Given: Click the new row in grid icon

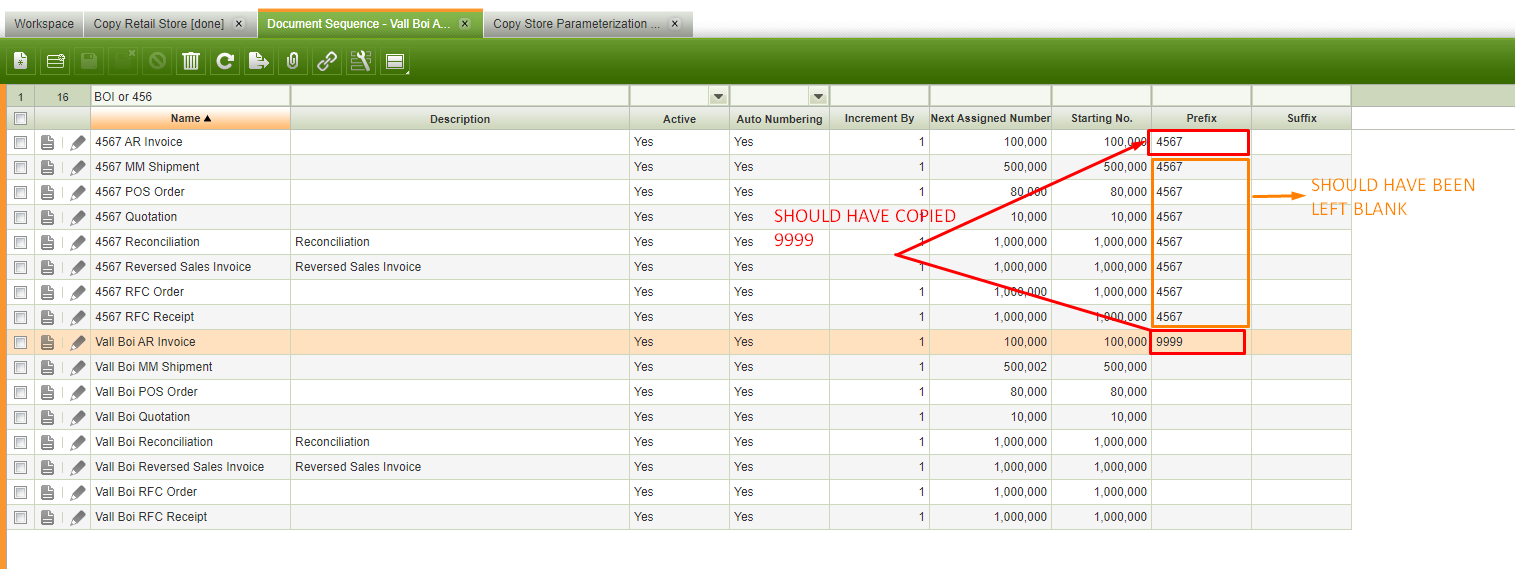Looking at the screenshot, I should (55, 62).
